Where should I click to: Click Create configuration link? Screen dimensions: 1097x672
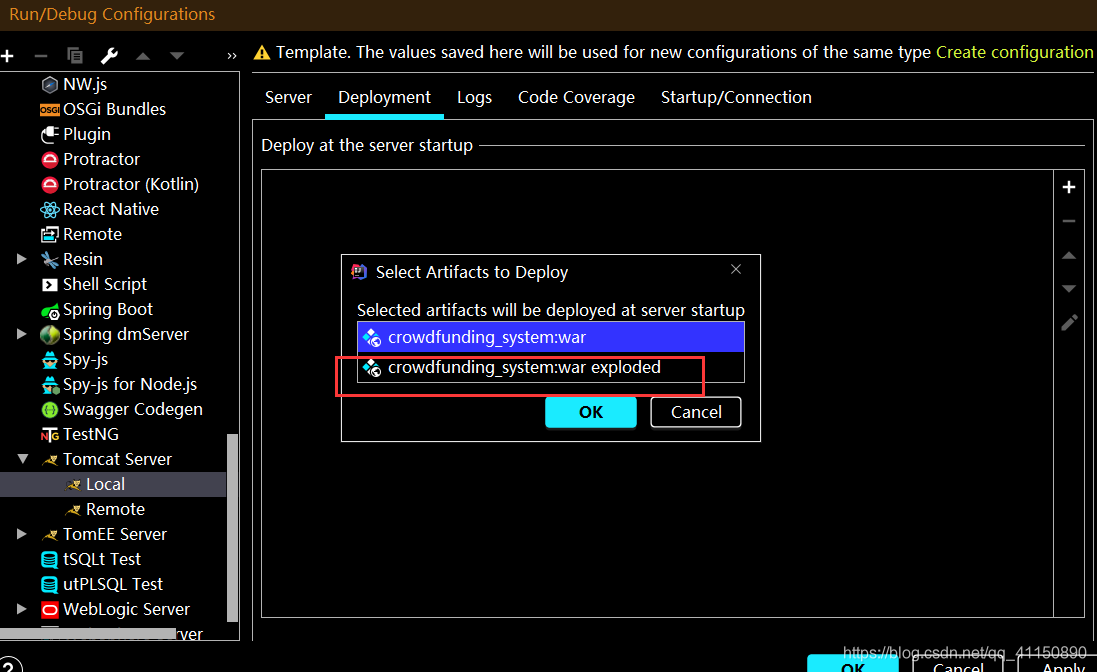click(1014, 52)
